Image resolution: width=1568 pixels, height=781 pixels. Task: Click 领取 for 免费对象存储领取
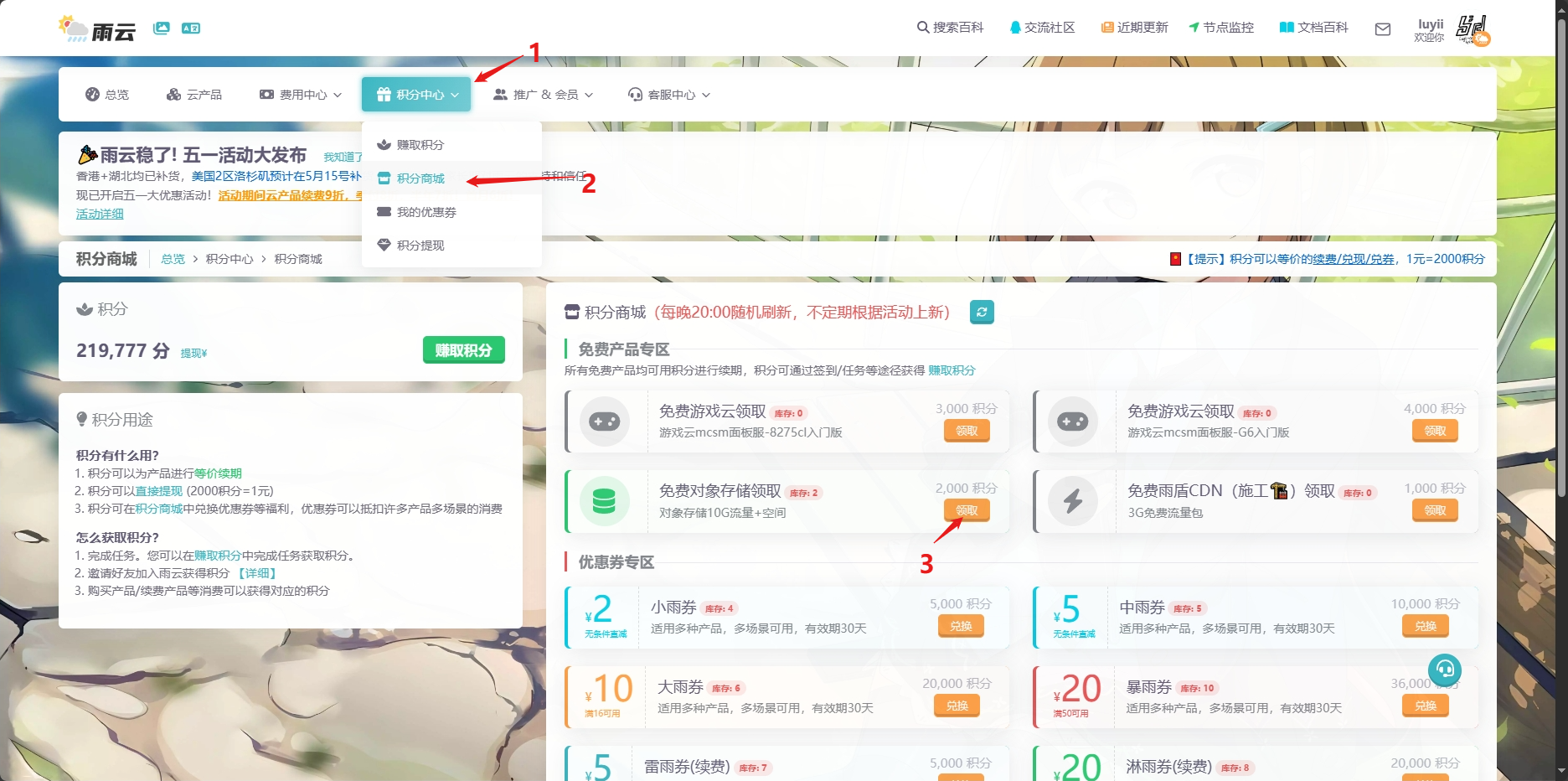pos(967,510)
